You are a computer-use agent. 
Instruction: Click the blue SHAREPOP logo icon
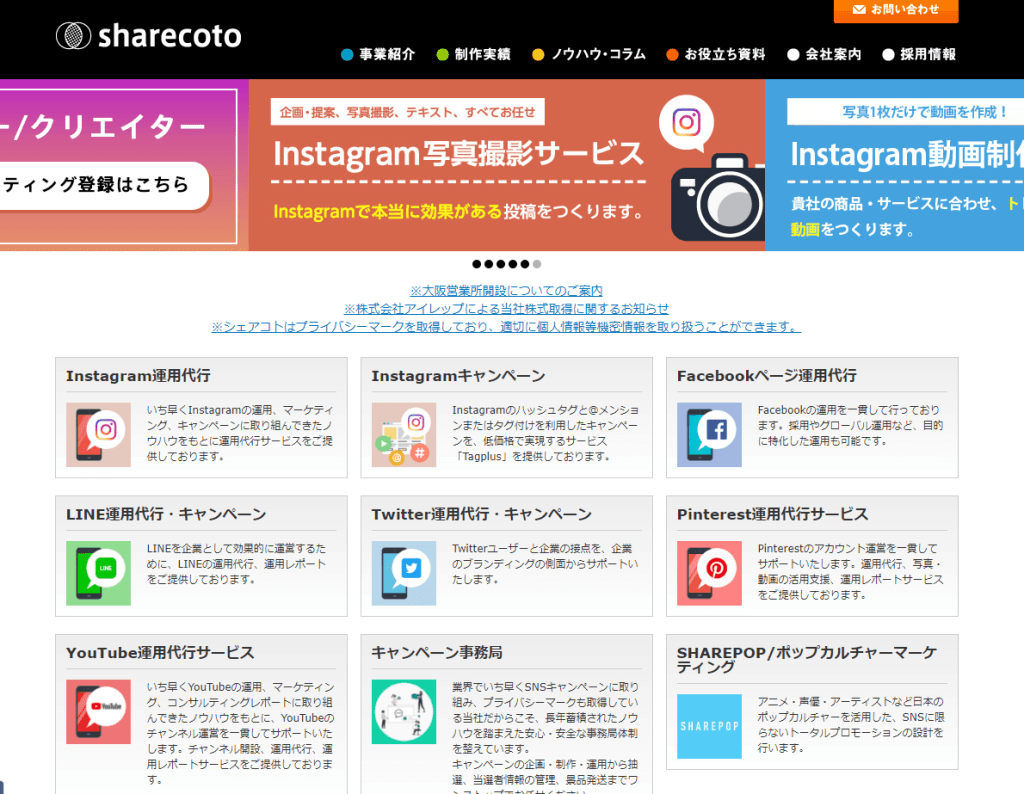[709, 726]
